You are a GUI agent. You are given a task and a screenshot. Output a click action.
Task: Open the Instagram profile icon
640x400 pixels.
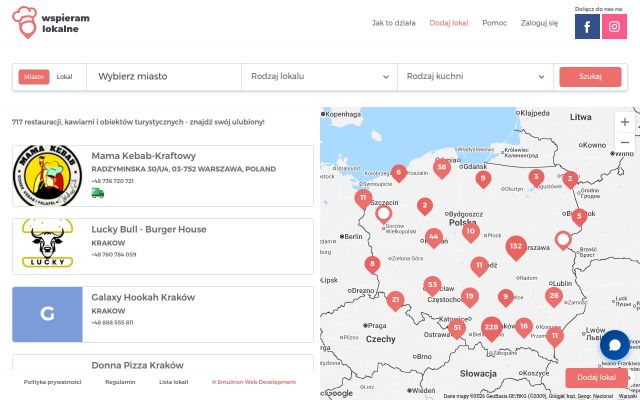[614, 27]
